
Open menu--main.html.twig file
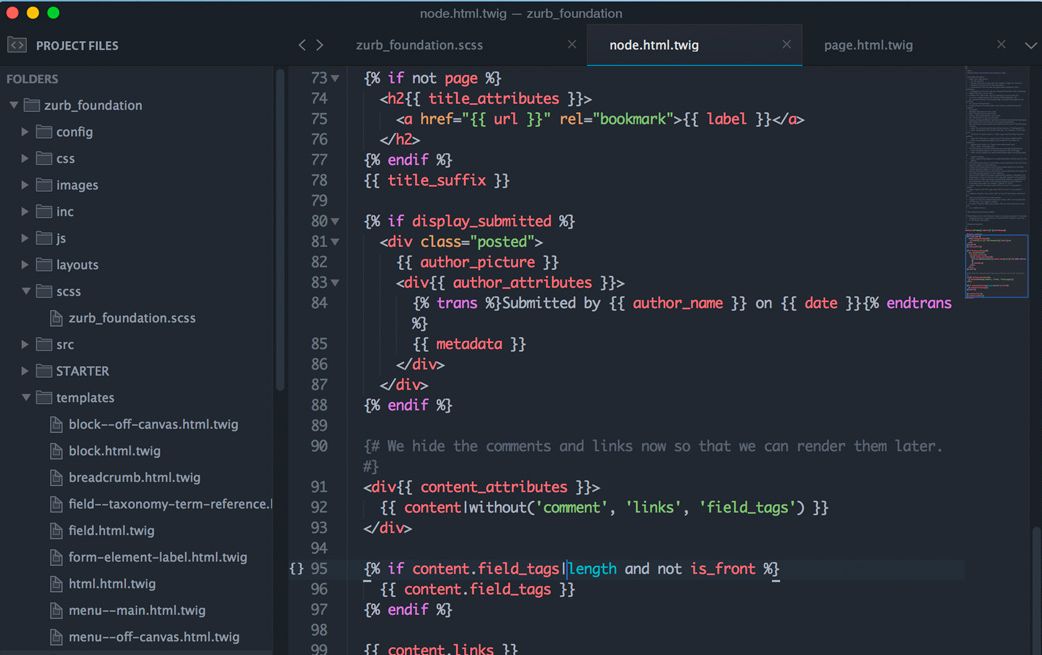coord(137,610)
